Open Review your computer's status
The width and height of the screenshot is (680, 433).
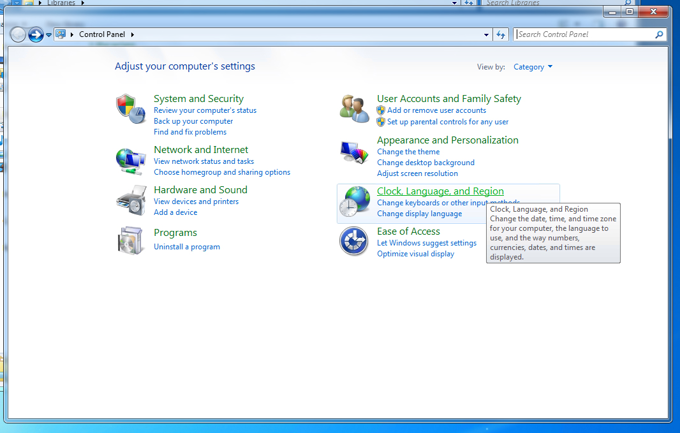[x=205, y=111]
